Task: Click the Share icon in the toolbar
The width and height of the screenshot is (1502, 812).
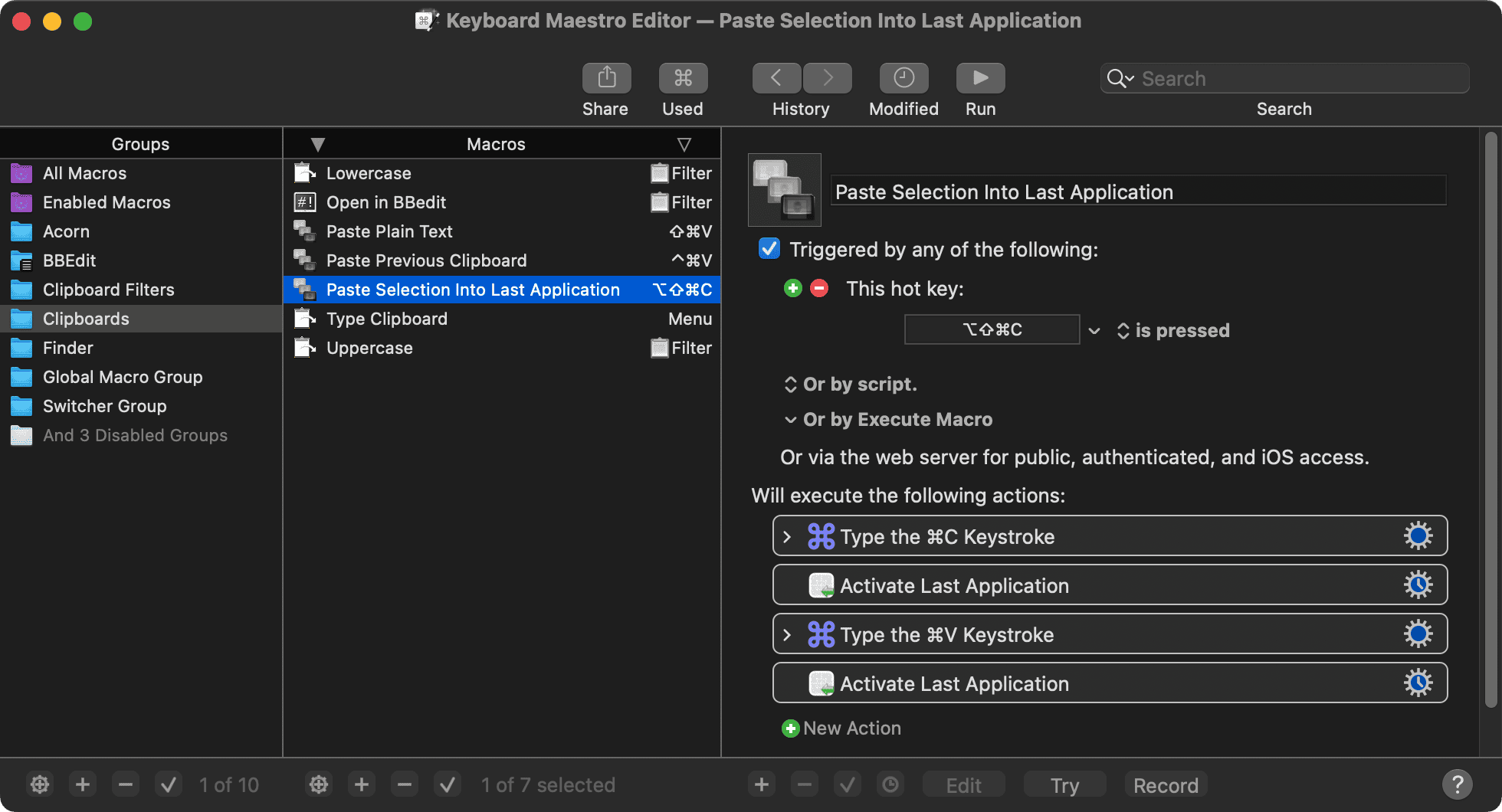Action: point(605,77)
